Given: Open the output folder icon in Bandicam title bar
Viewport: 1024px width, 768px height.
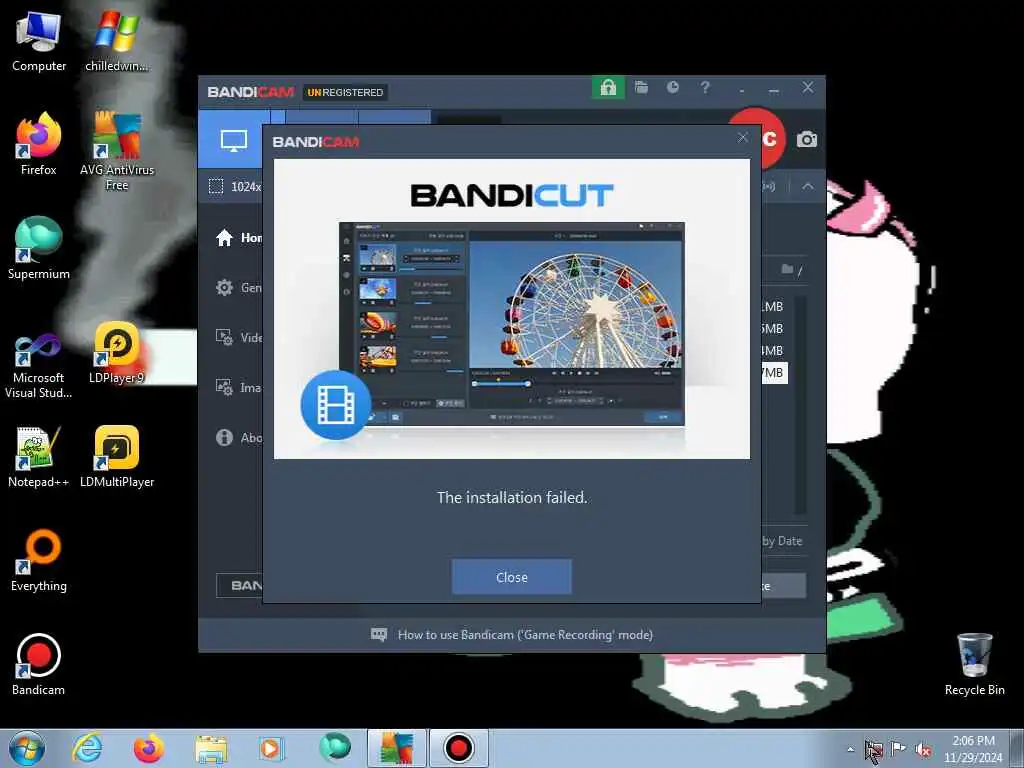Looking at the screenshot, I should coord(641,88).
